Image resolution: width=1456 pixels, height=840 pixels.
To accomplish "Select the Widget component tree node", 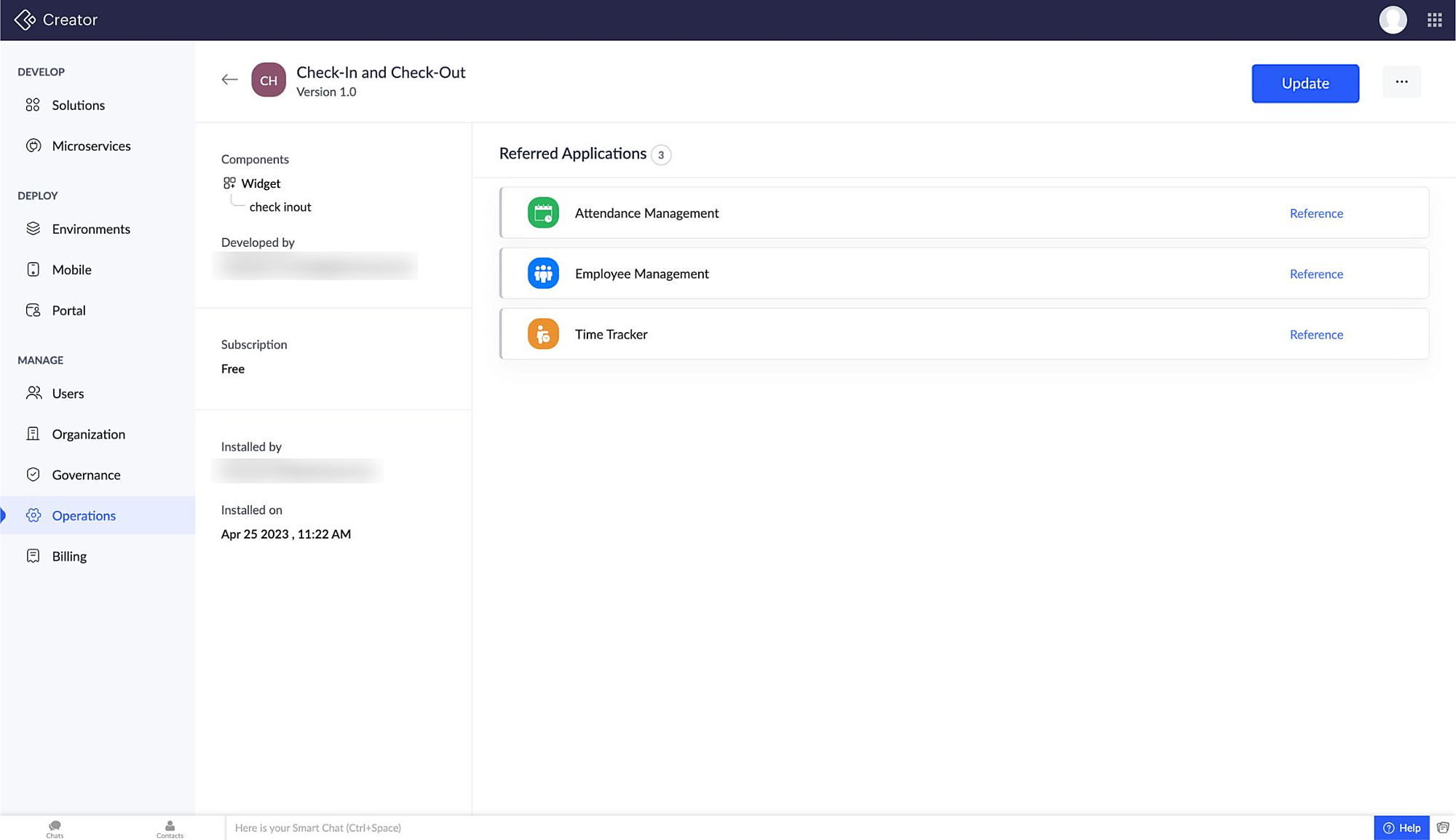I will tap(260, 183).
